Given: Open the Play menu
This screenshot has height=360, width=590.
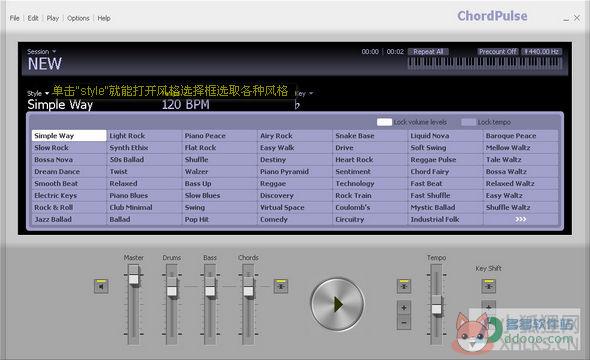Looking at the screenshot, I should pyautogui.click(x=53, y=18).
